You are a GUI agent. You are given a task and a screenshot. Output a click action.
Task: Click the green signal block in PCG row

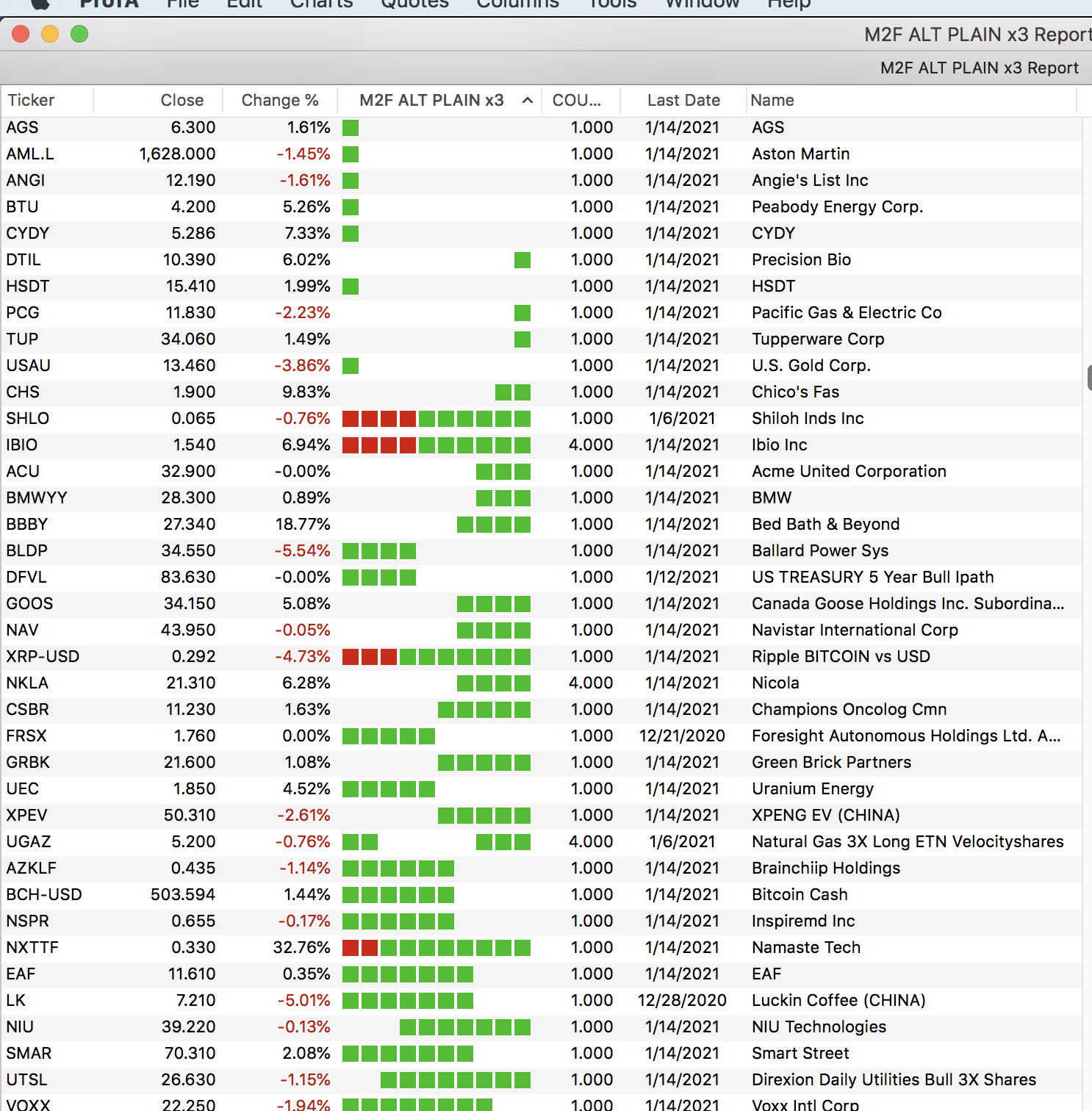point(522,313)
